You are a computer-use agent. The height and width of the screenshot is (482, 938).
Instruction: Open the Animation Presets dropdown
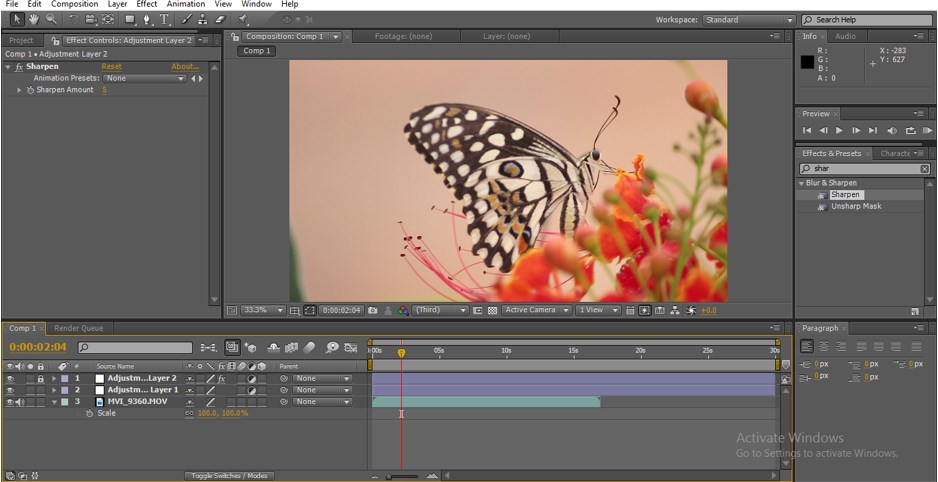click(x=145, y=78)
